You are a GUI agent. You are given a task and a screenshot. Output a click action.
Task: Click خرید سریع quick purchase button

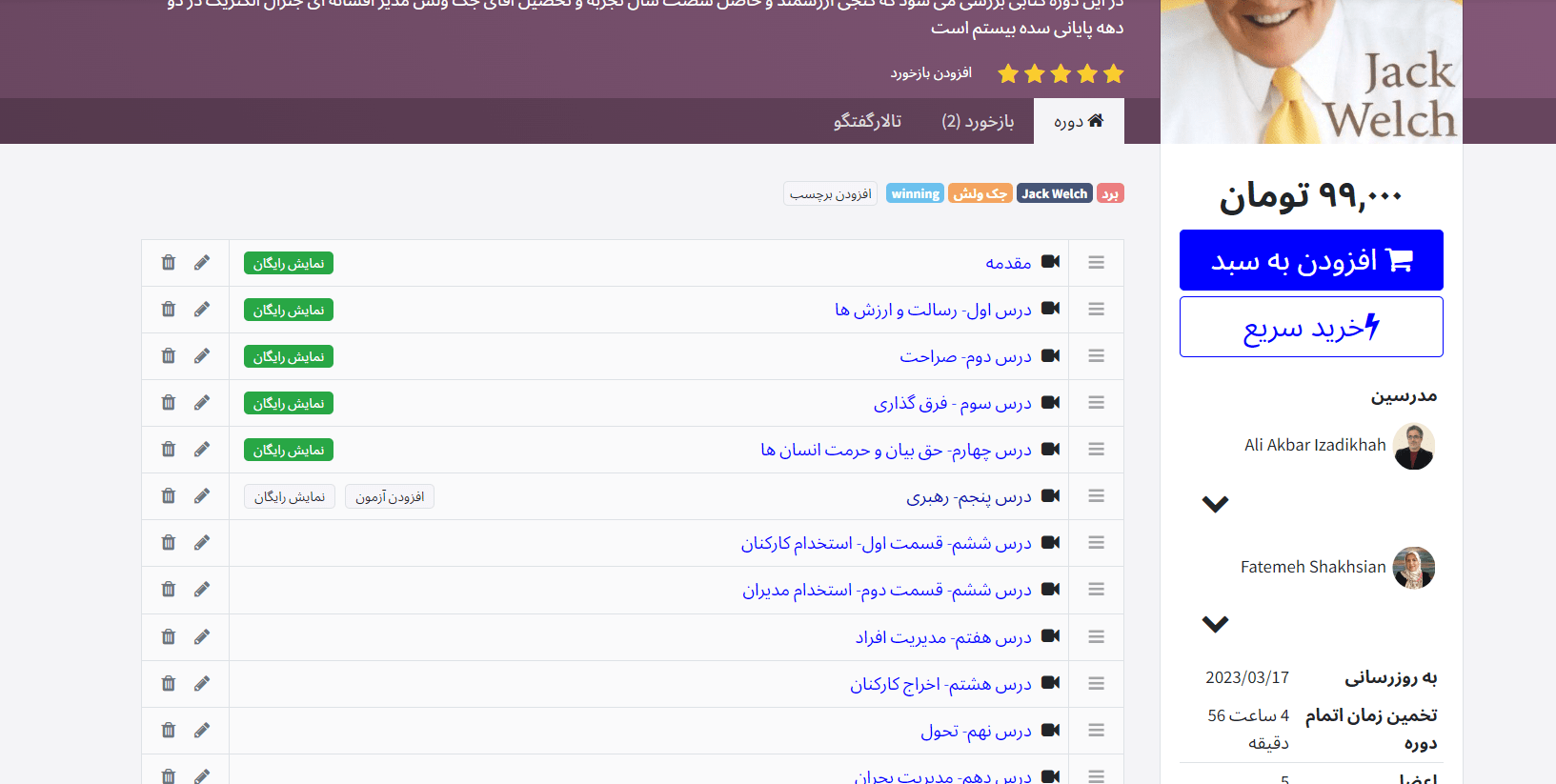[x=1311, y=327]
